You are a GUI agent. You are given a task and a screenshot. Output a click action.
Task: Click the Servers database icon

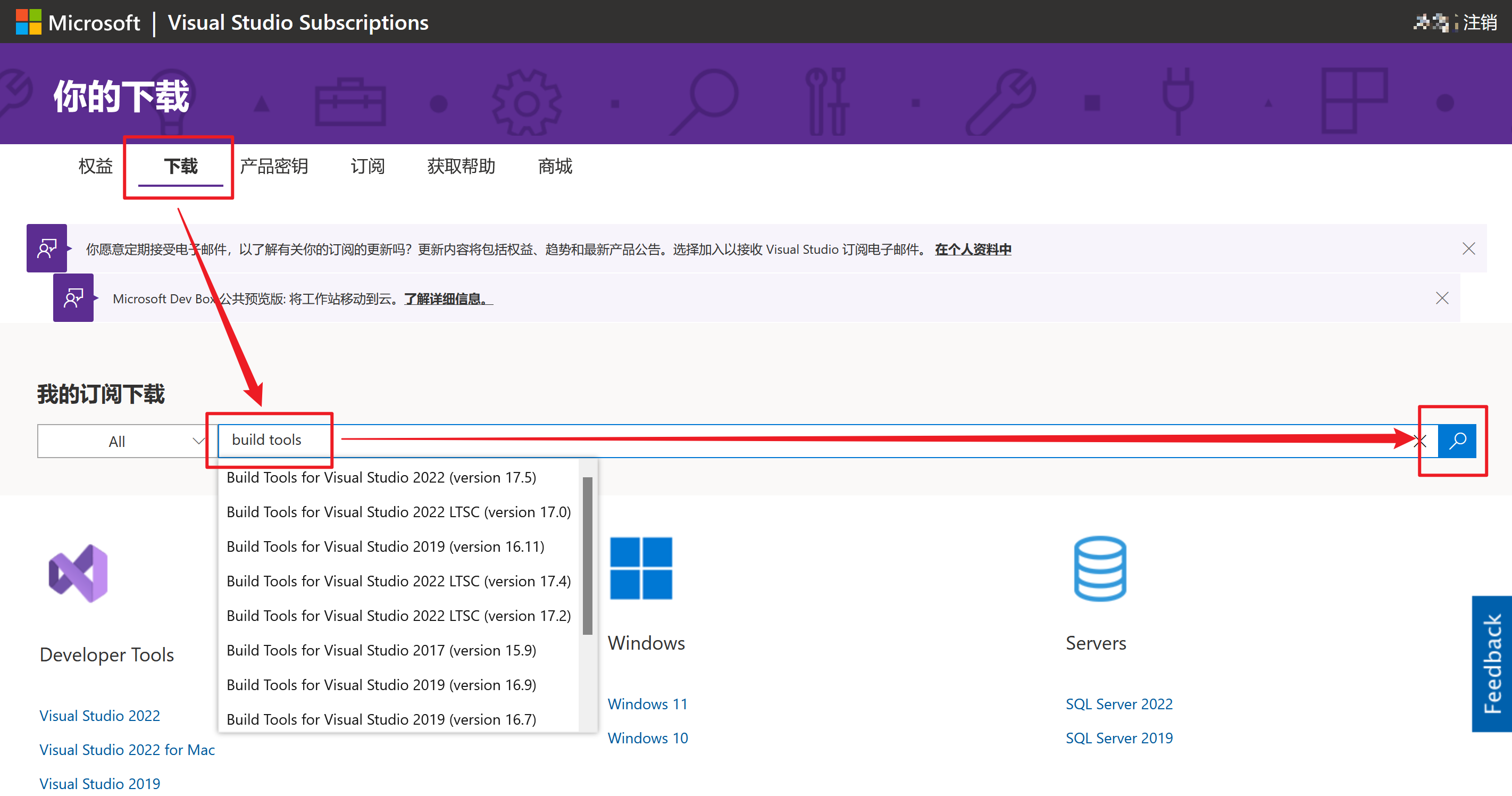[x=1100, y=568]
